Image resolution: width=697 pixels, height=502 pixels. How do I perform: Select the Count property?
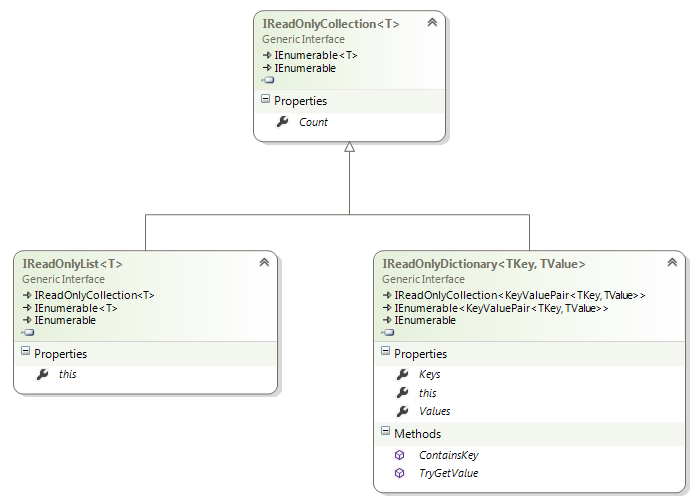click(313, 122)
